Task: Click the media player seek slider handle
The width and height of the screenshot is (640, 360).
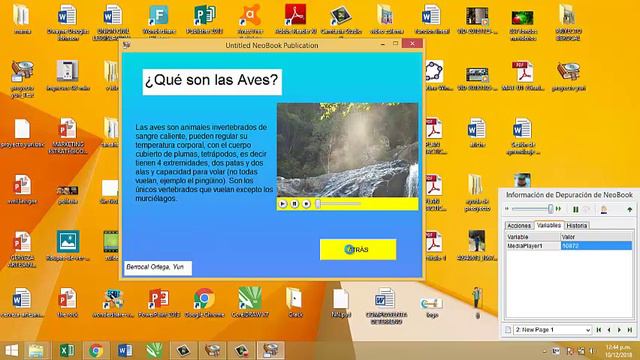Action: tap(318, 204)
